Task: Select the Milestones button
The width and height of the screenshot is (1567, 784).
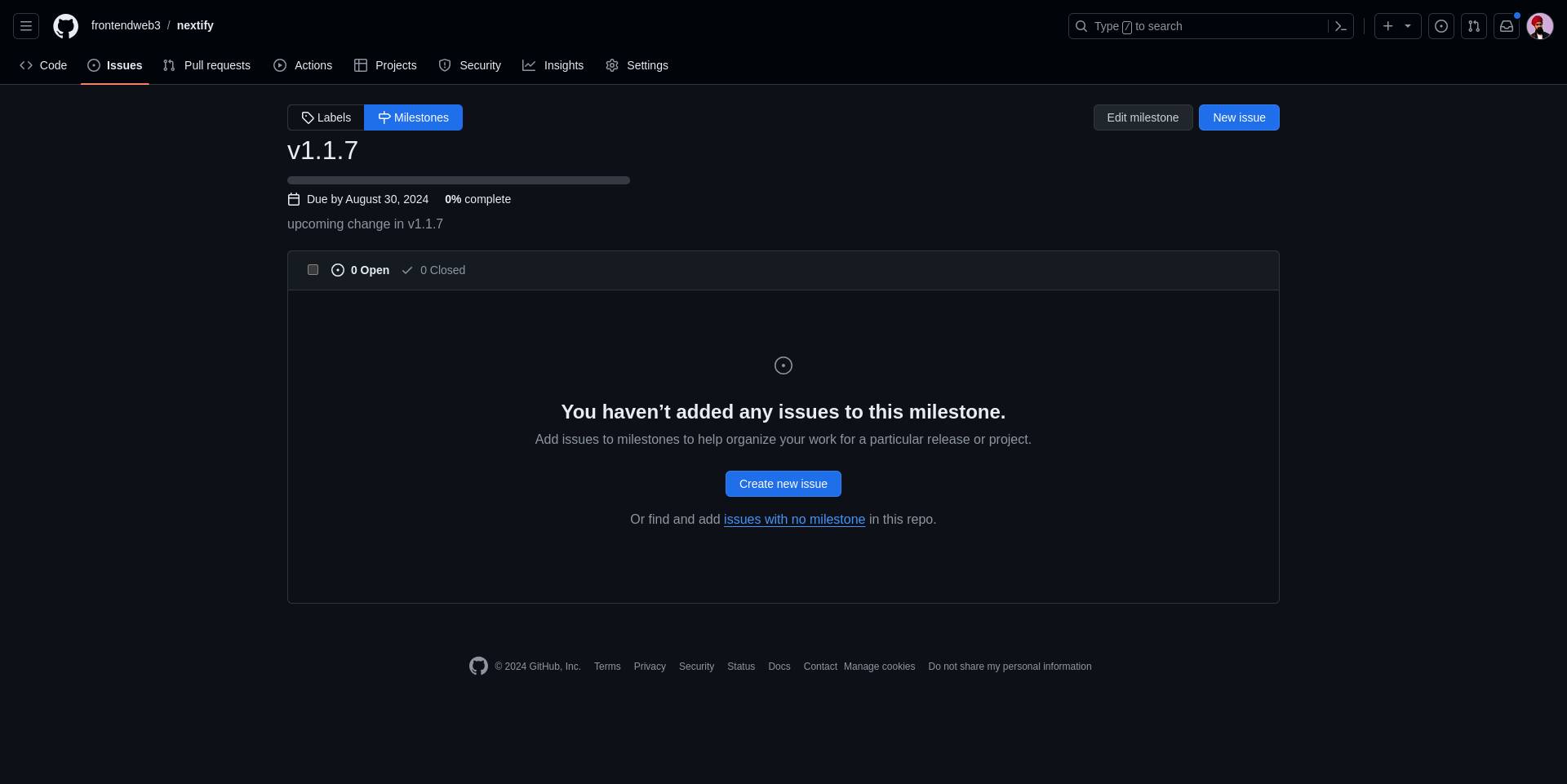Action: point(413,117)
